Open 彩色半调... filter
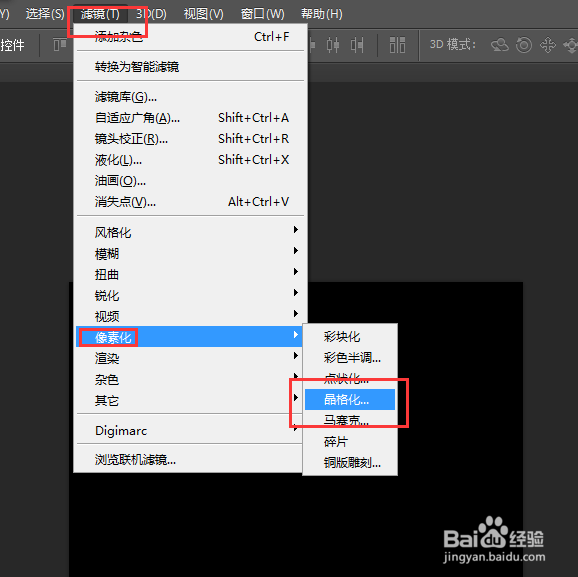This screenshot has width=578, height=577. pos(350,358)
